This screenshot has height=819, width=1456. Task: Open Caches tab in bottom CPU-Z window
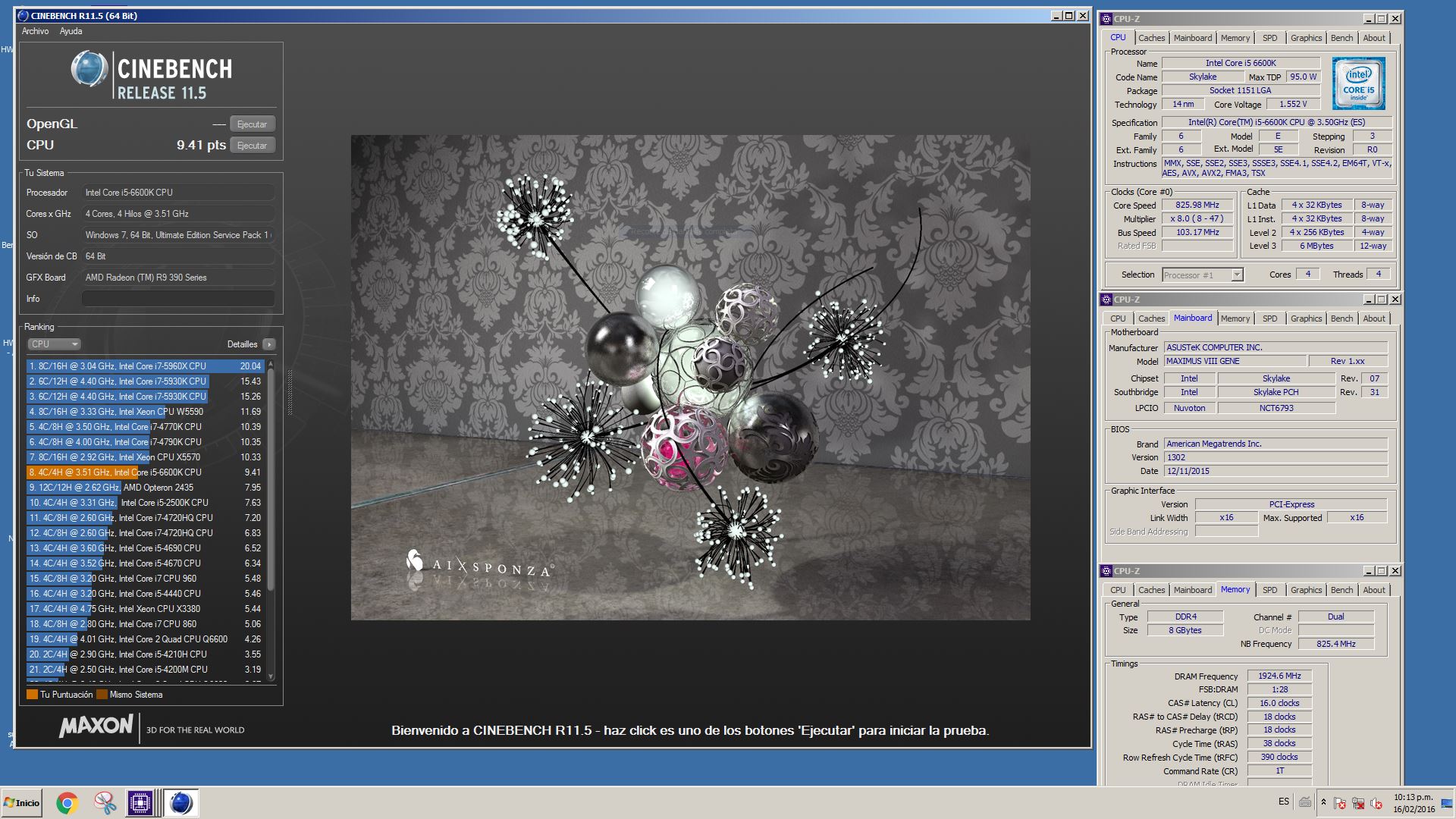[x=1151, y=590]
